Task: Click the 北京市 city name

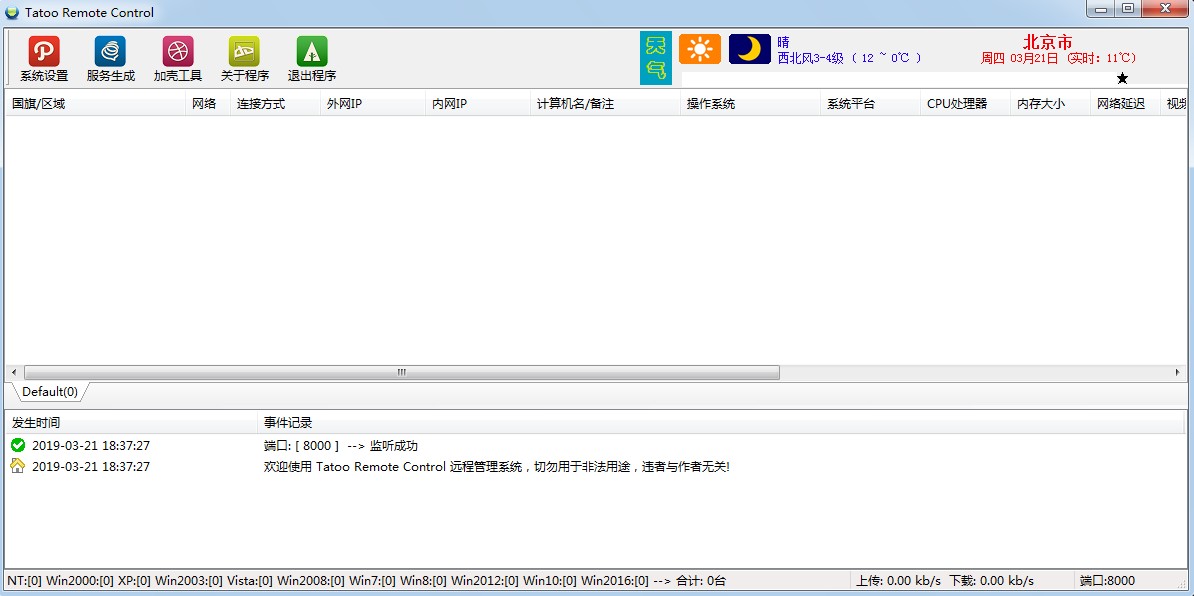Action: [x=1048, y=43]
